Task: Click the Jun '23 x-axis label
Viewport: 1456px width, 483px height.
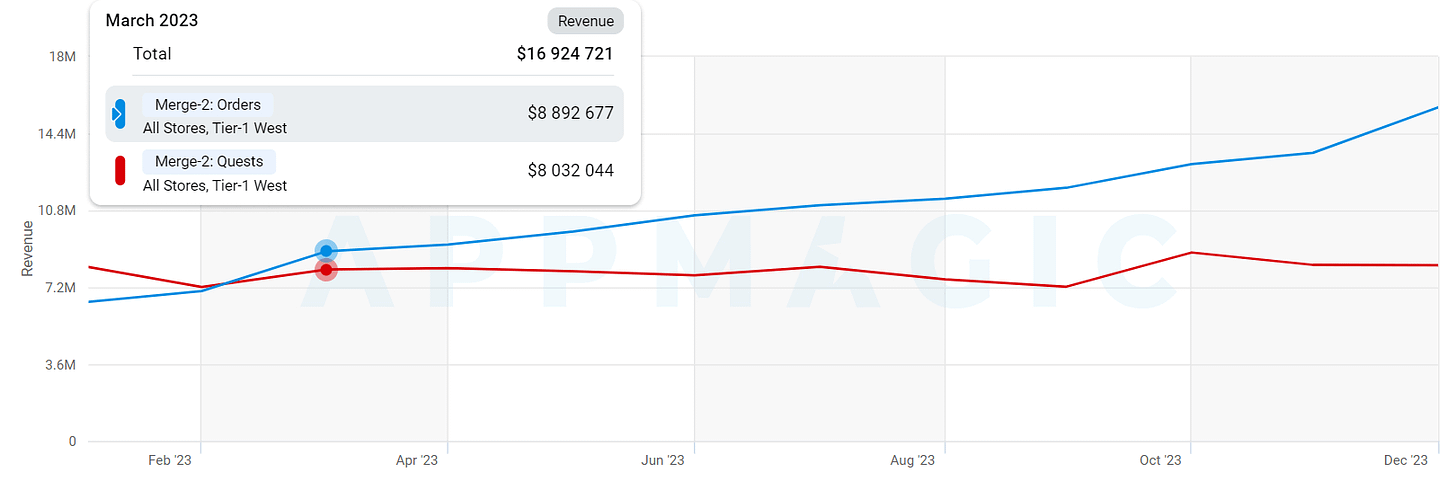Action: point(663,461)
